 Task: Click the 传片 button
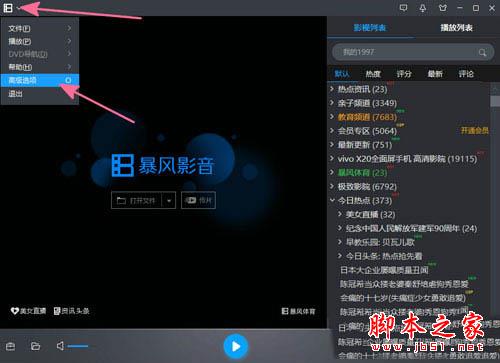point(198,200)
